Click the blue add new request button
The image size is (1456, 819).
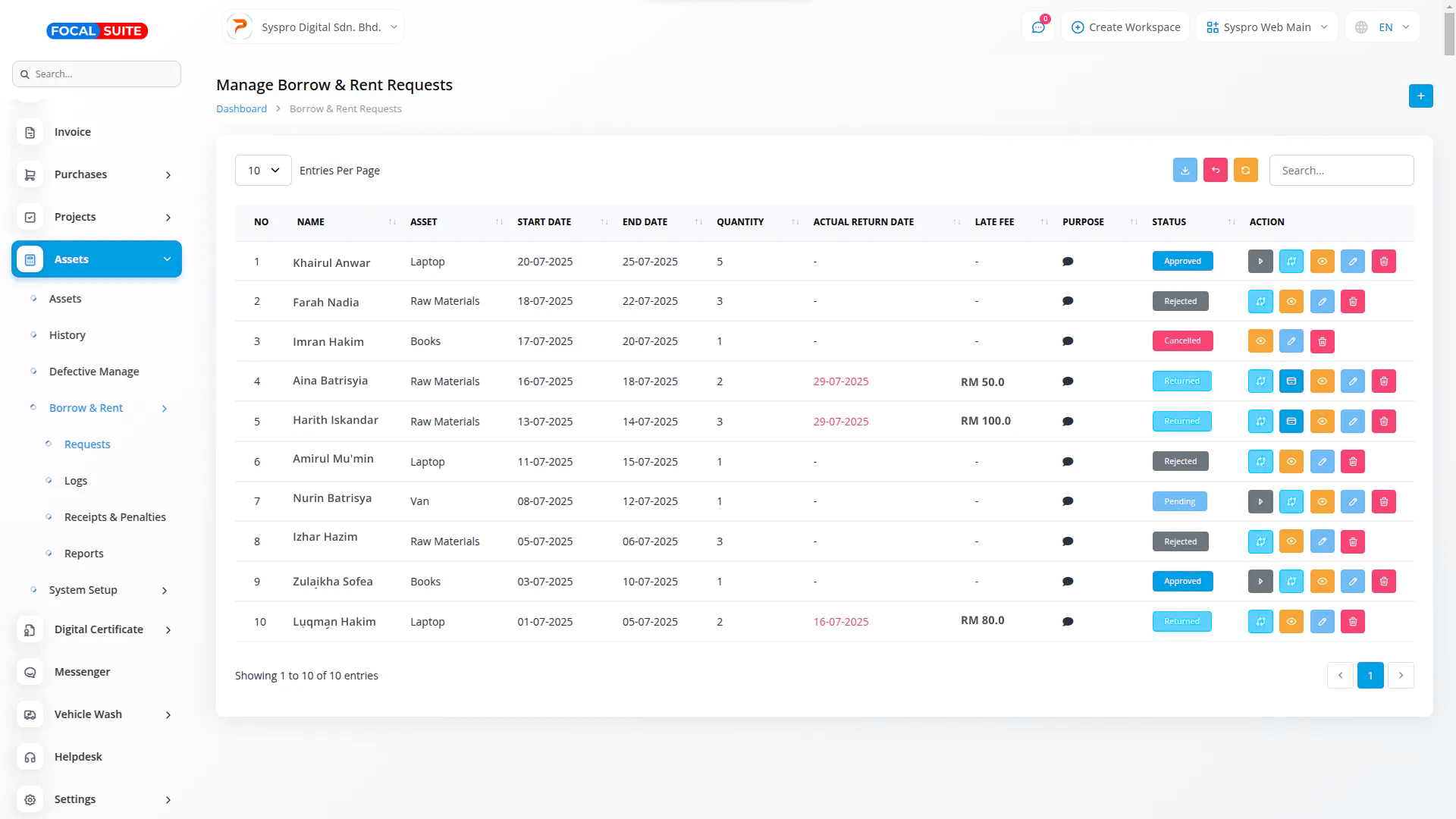pyautogui.click(x=1420, y=96)
